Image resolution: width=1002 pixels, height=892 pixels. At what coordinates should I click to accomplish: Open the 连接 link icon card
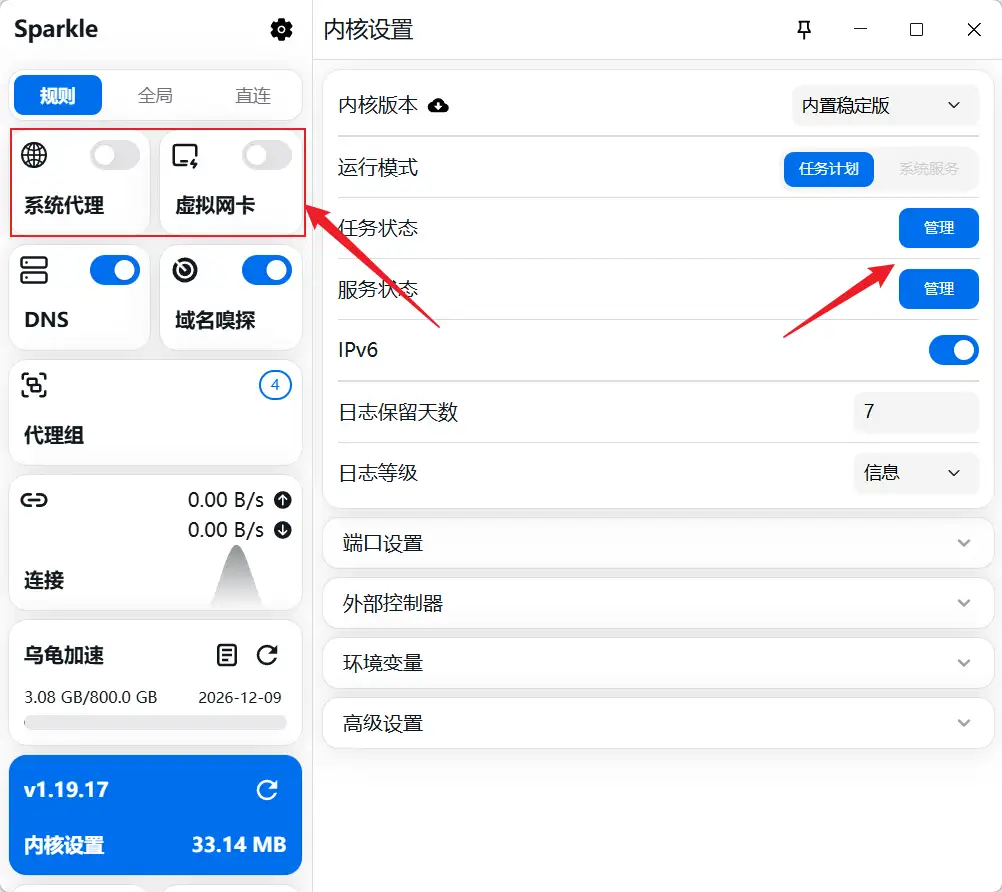click(x=35, y=500)
